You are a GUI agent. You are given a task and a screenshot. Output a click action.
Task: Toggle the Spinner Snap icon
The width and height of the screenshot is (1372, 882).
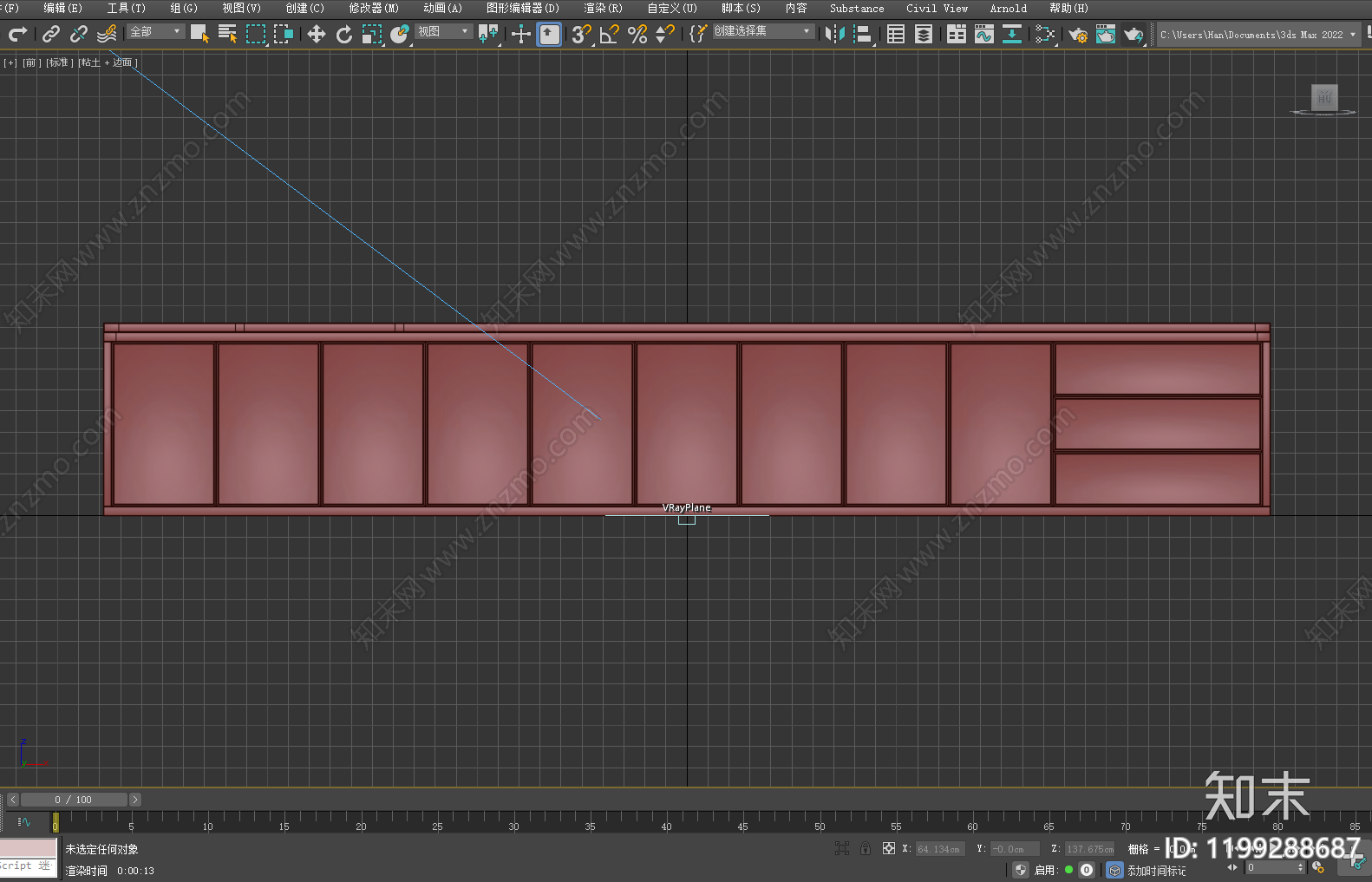665,34
